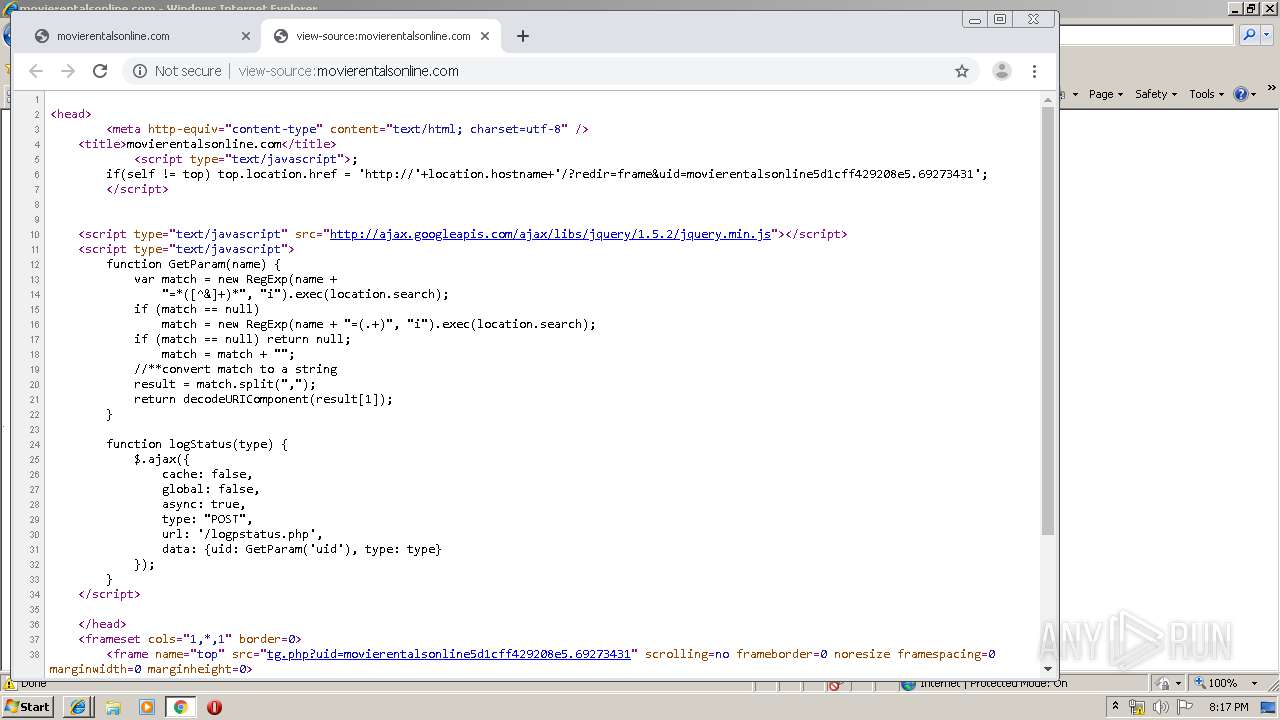Click the meta http-equiv content-type line
This screenshot has width=1280, height=720.
click(347, 129)
